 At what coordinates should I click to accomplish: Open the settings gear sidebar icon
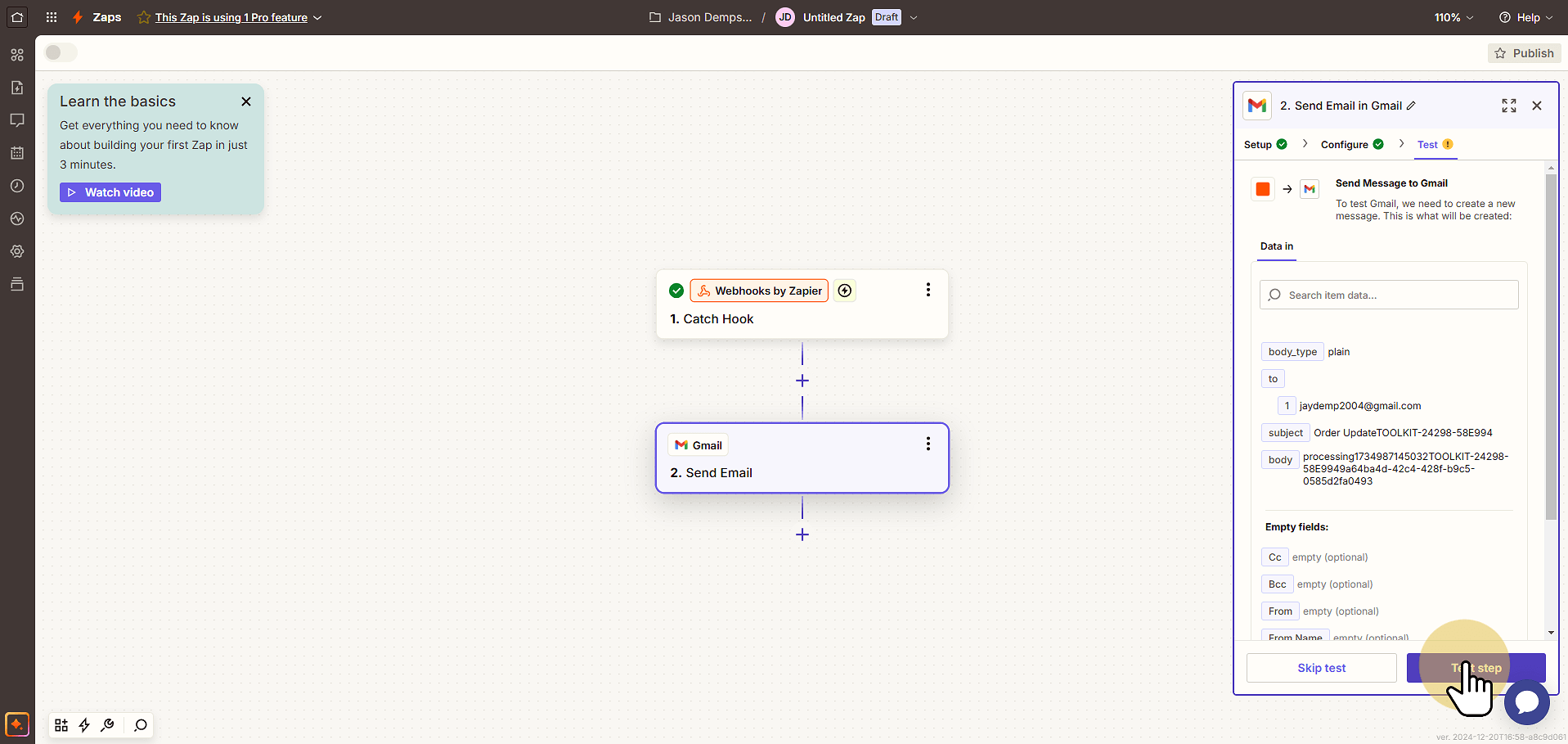[x=17, y=251]
